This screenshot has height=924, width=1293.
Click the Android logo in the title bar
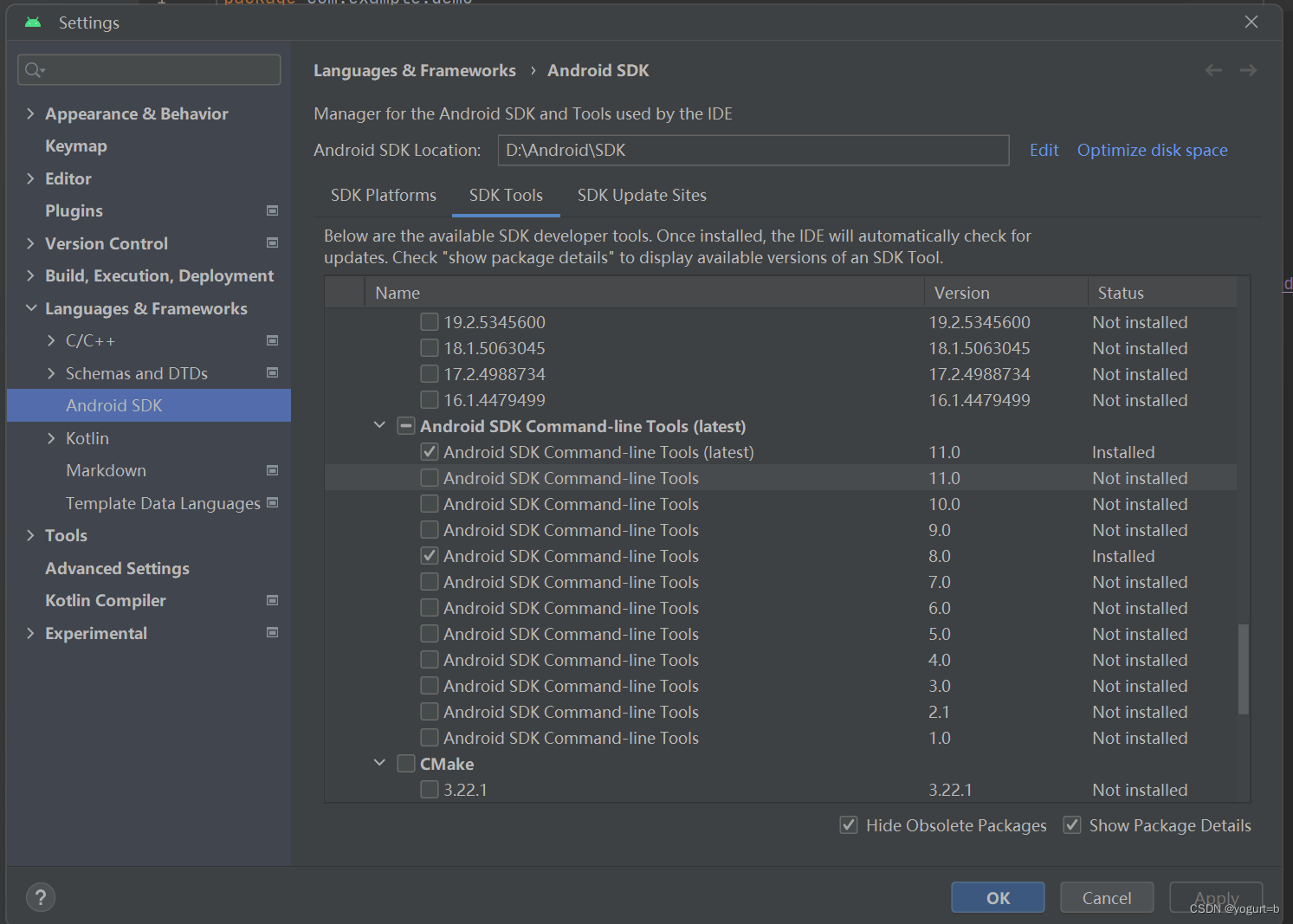[x=33, y=23]
